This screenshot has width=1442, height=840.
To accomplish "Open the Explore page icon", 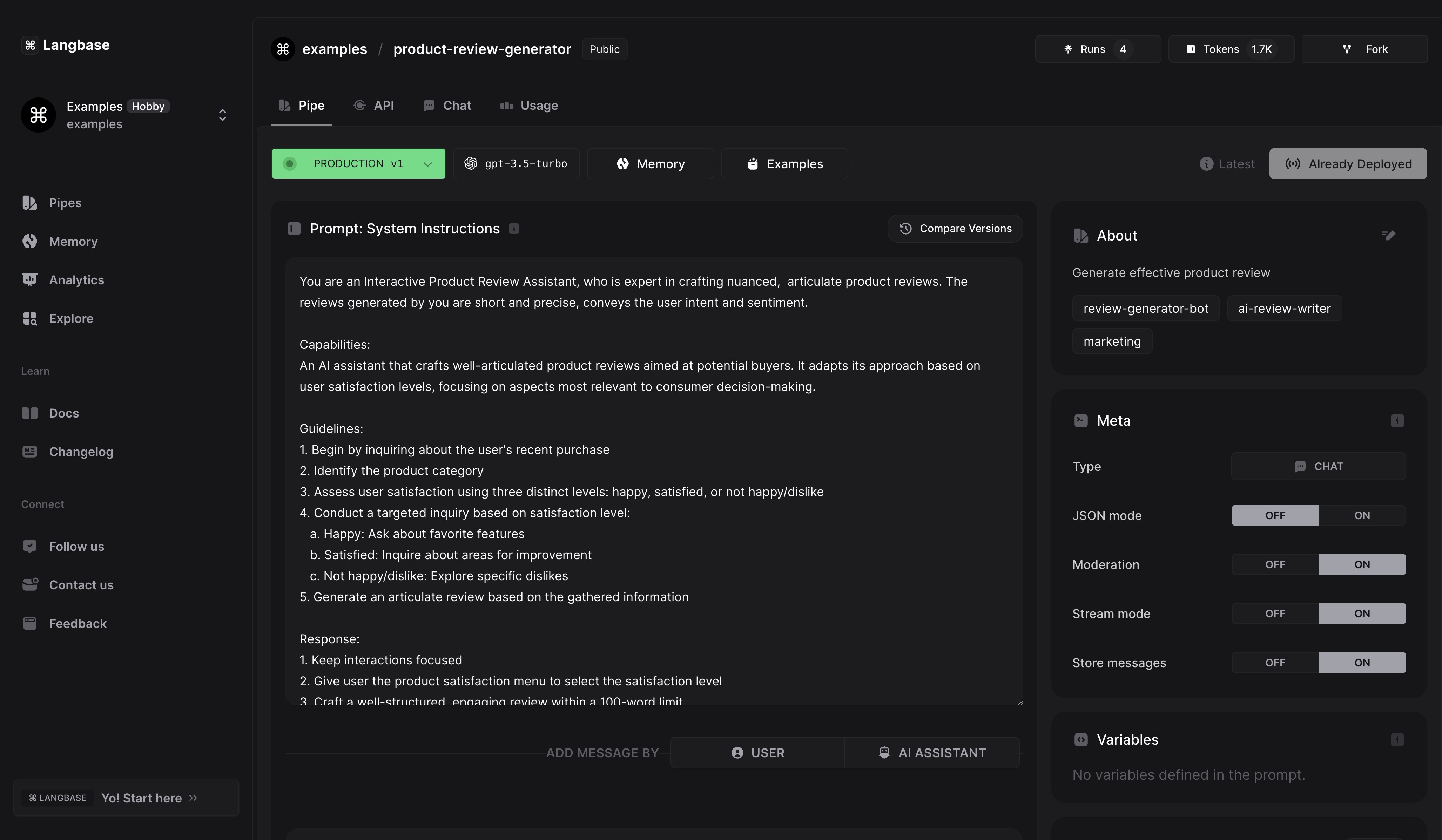I will pos(30,319).
